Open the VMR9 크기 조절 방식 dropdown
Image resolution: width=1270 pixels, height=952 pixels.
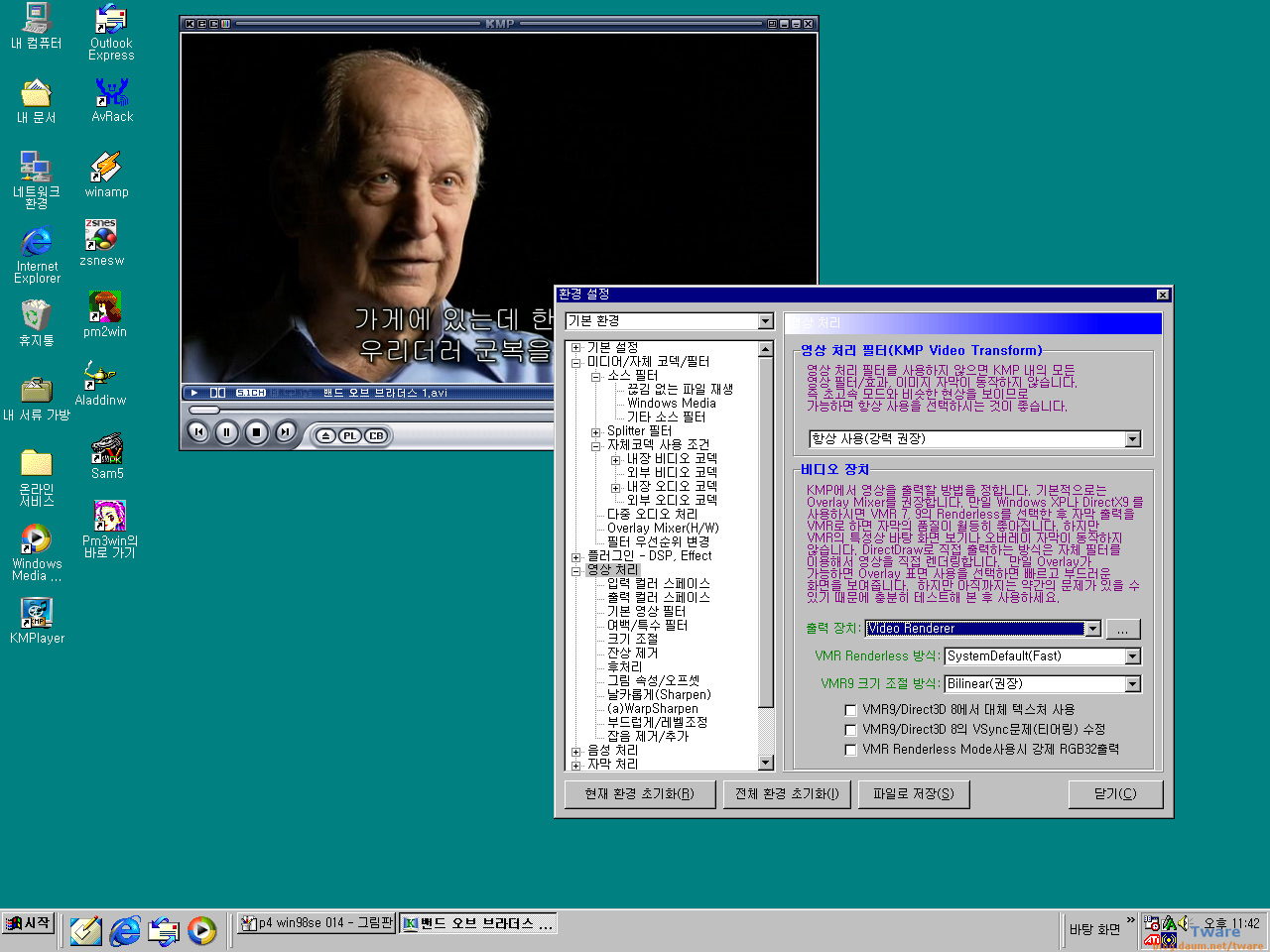(x=1133, y=684)
